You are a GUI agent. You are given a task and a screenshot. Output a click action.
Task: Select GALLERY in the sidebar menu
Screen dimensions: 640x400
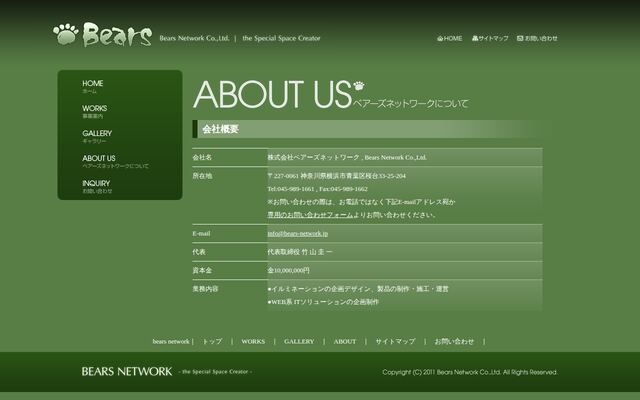coord(97,136)
